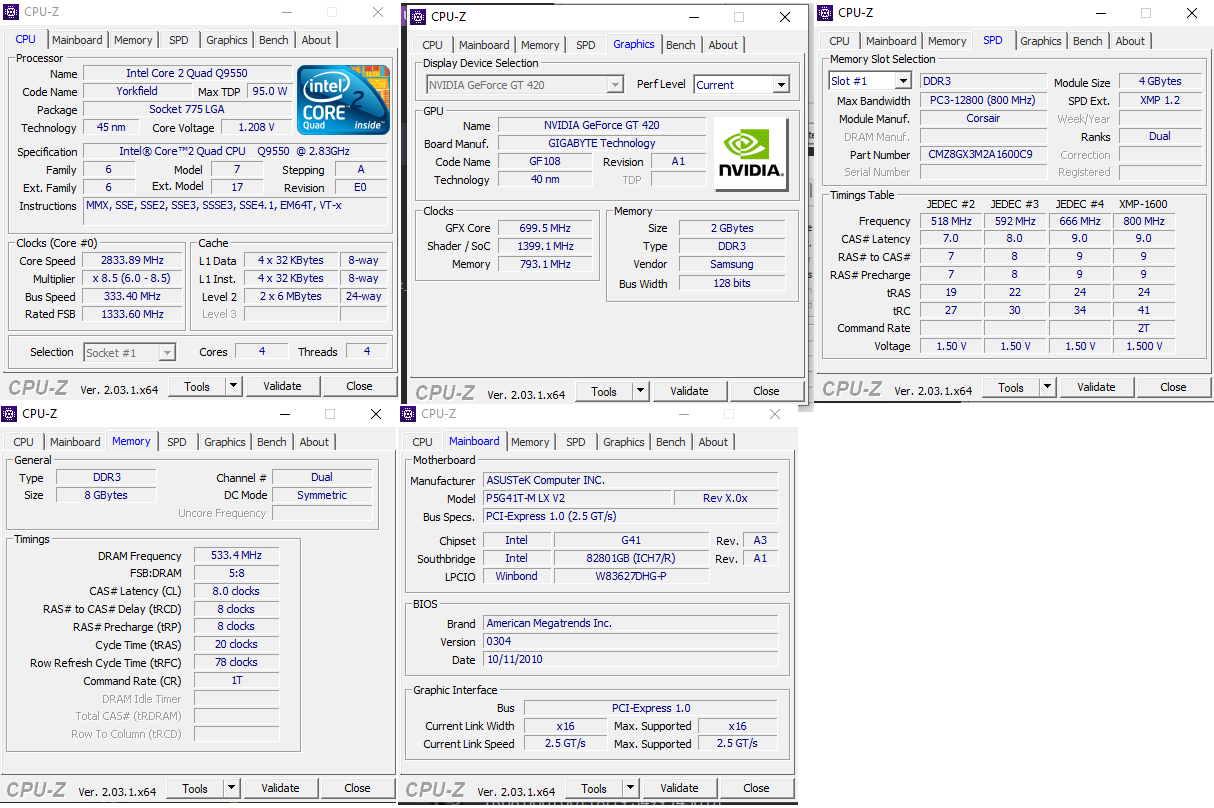Open Mainboard tab in the Graphics window
The width and height of the screenshot is (1214, 808).
point(484,45)
